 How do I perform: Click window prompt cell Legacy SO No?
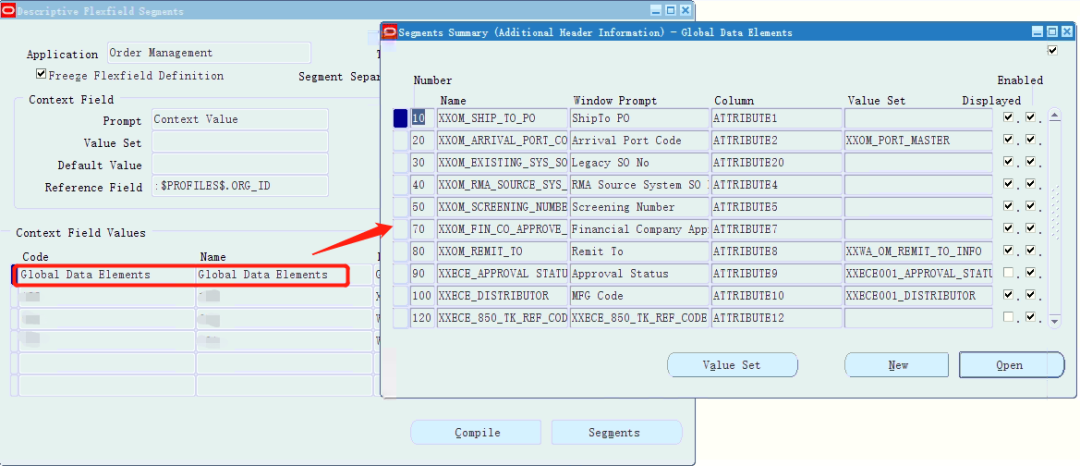[x=640, y=162]
